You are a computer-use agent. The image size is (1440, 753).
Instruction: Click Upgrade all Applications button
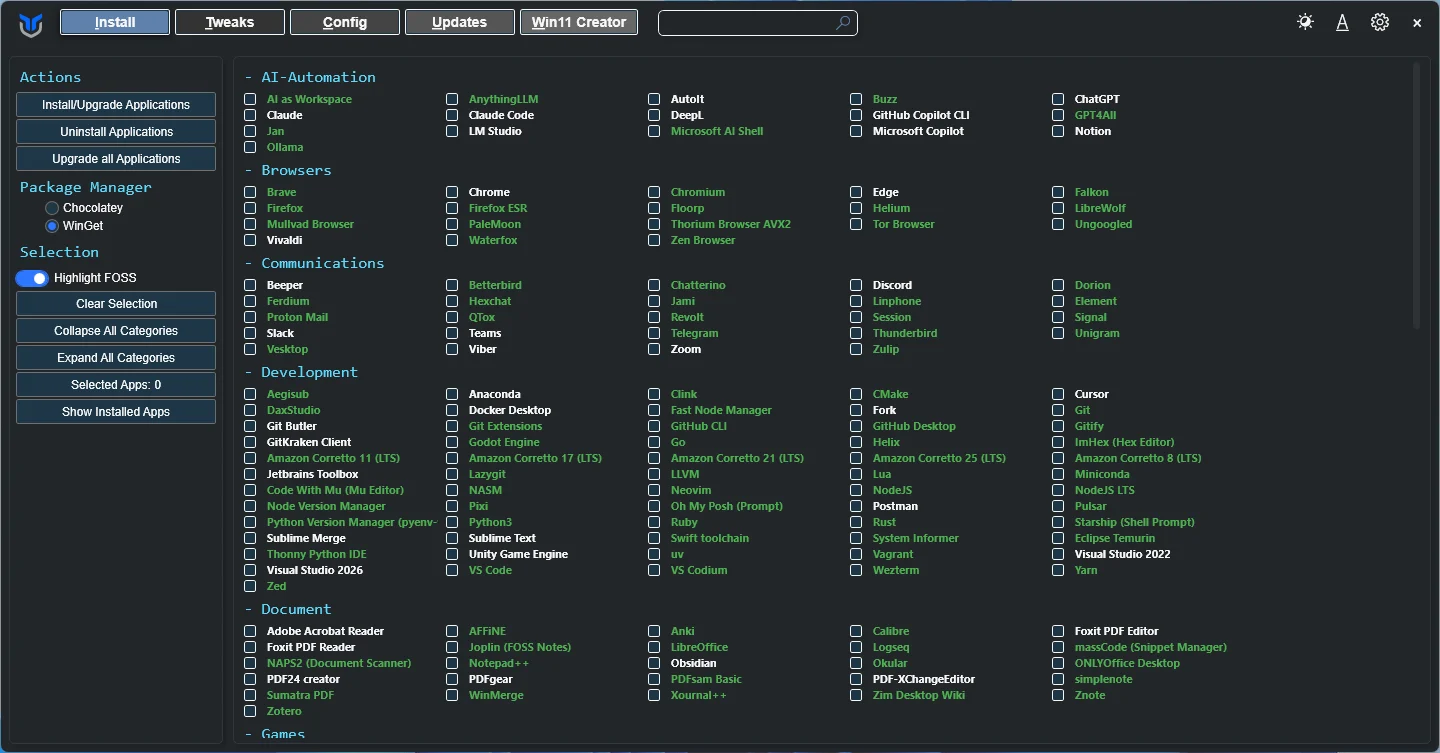click(x=116, y=159)
